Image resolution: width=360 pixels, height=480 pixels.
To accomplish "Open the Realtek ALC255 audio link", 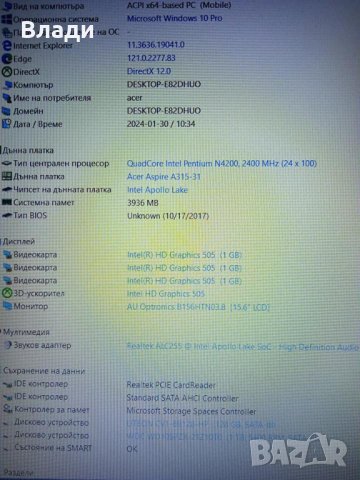I will click(243, 347).
